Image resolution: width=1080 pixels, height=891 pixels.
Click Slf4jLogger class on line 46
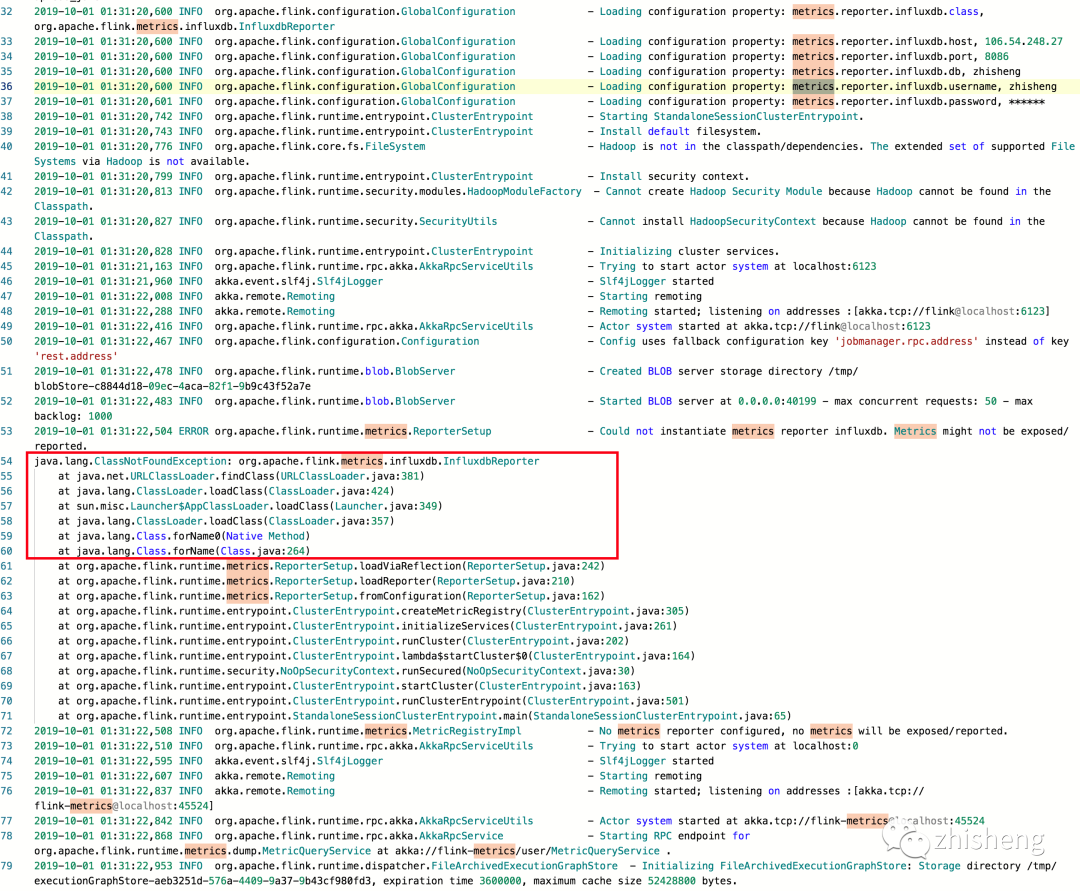pyautogui.click(x=350, y=282)
